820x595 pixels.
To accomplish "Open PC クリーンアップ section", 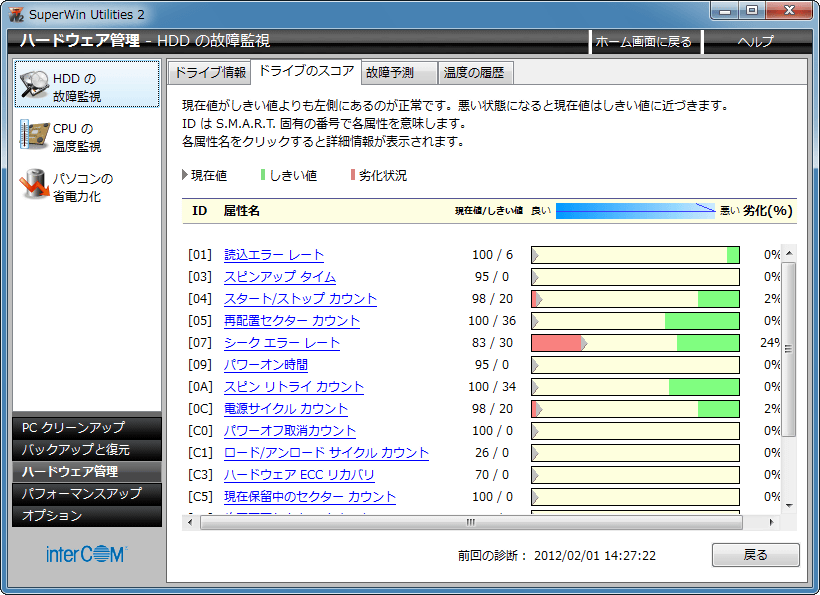I will (87, 428).
